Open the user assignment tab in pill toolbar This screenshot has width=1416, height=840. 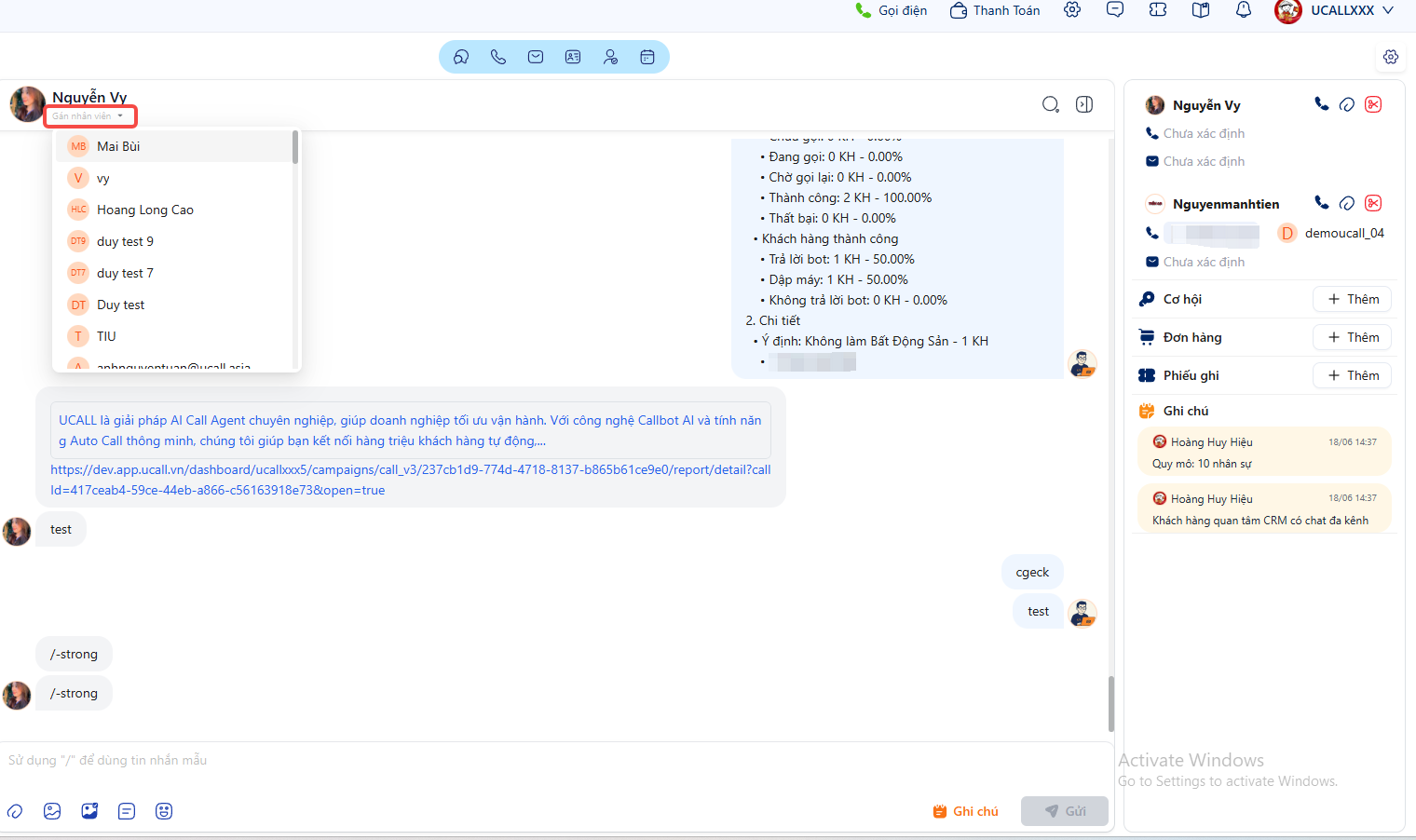point(610,57)
